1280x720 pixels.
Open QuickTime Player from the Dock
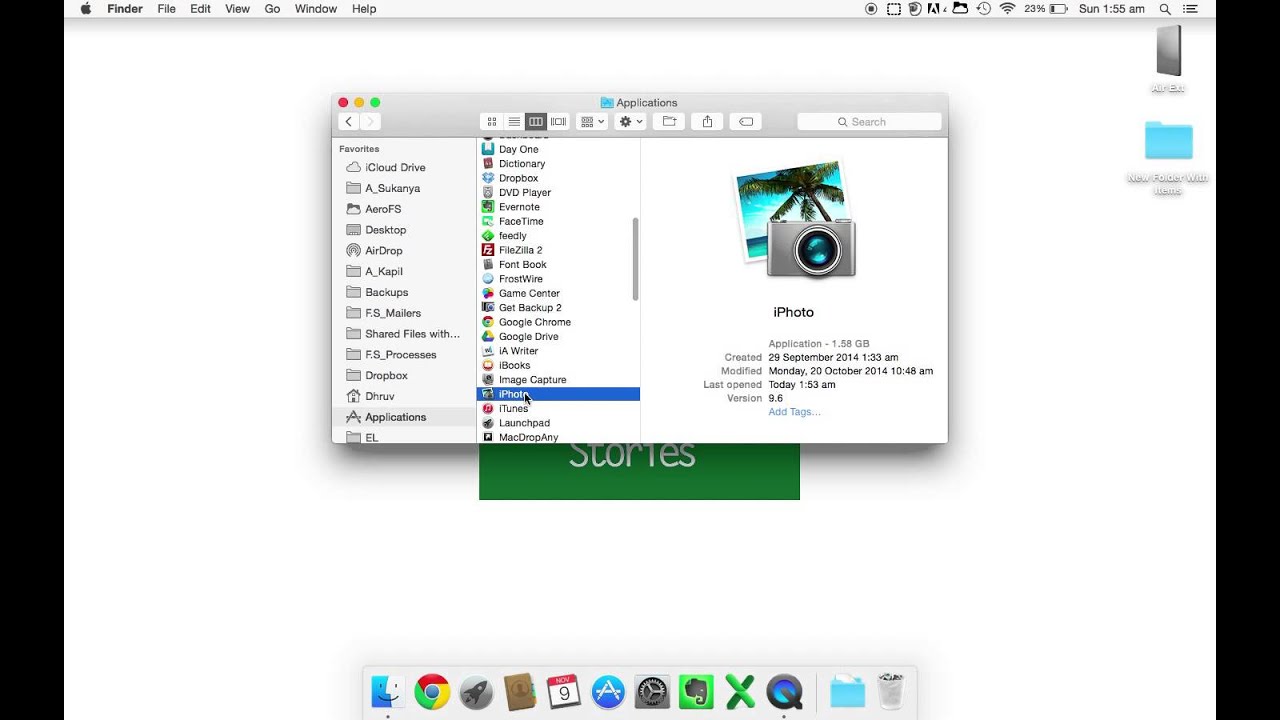click(784, 692)
